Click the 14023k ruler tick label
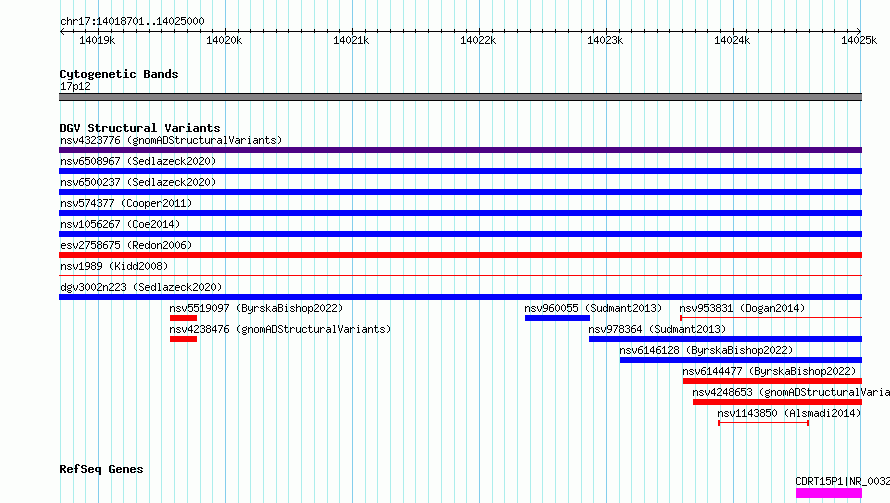890x503 pixels. coord(605,40)
